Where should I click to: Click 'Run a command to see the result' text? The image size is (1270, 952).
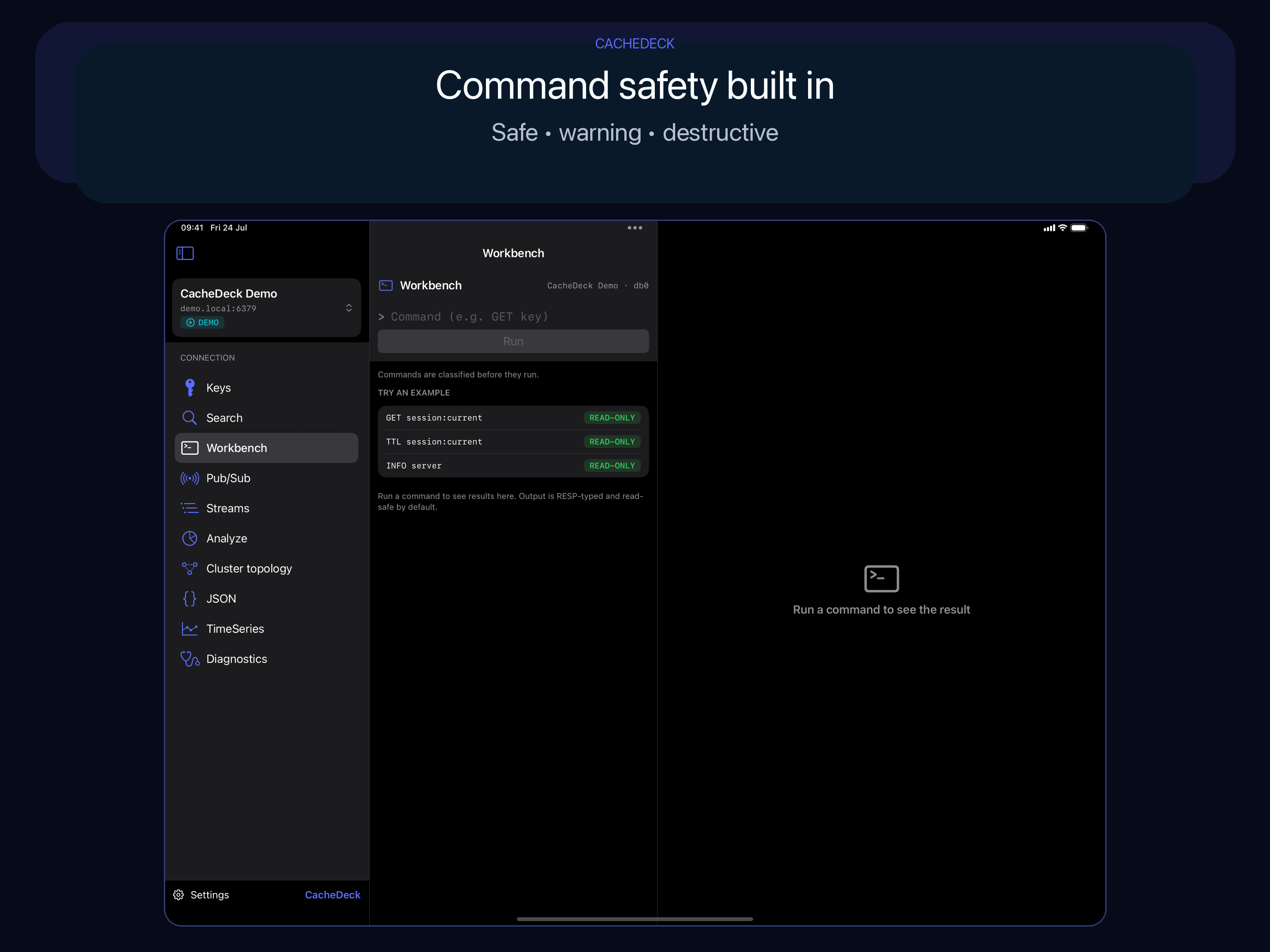point(881,609)
